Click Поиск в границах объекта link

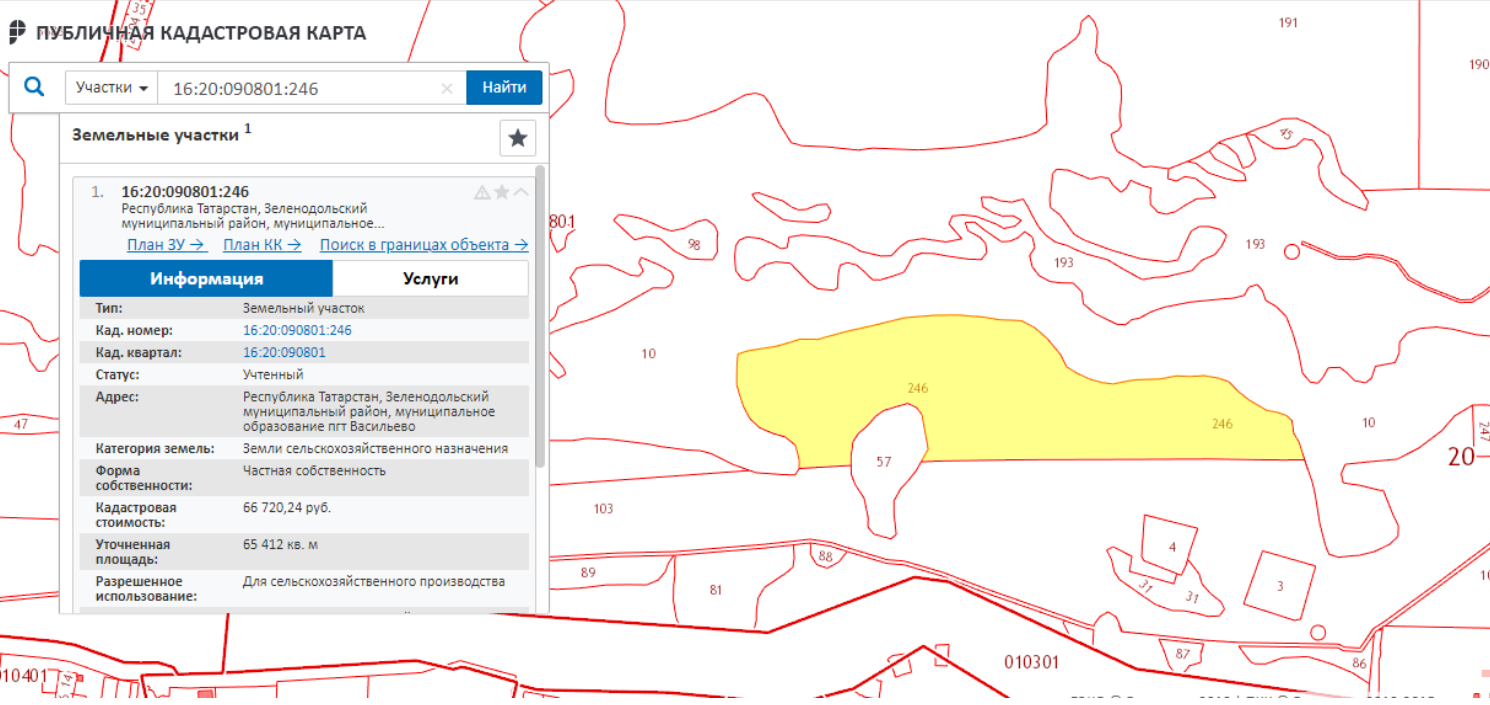(424, 244)
